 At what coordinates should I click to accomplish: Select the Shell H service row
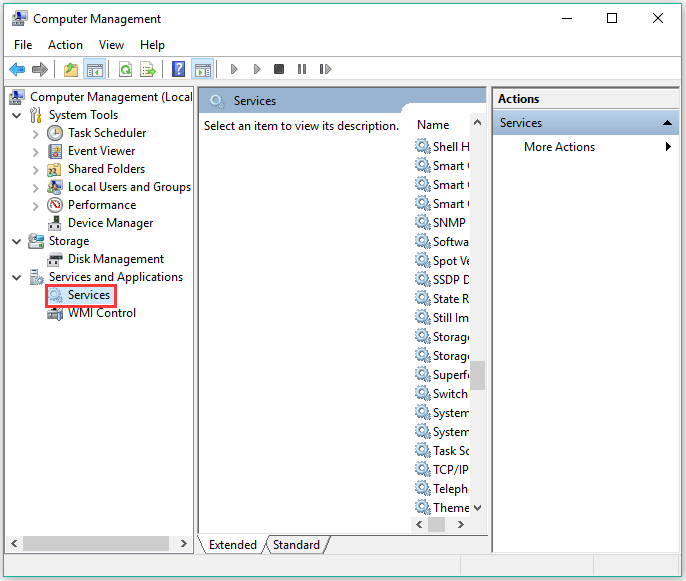[442, 147]
